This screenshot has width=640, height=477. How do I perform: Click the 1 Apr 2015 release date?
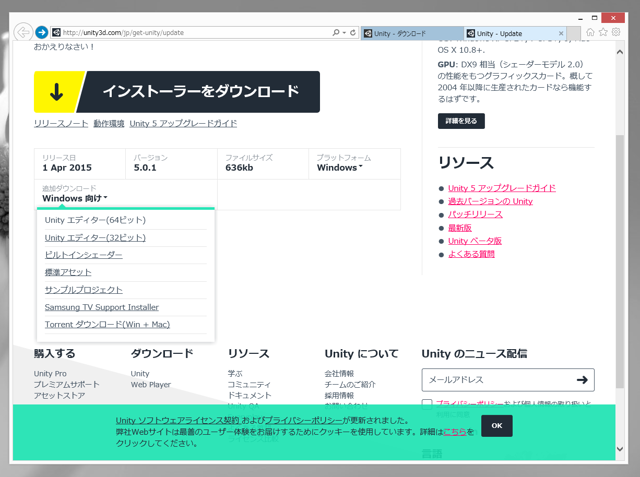tap(67, 168)
